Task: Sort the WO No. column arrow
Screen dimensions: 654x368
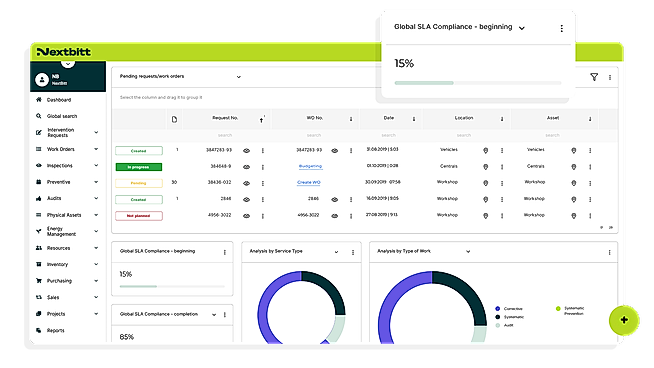Action: click(x=351, y=119)
